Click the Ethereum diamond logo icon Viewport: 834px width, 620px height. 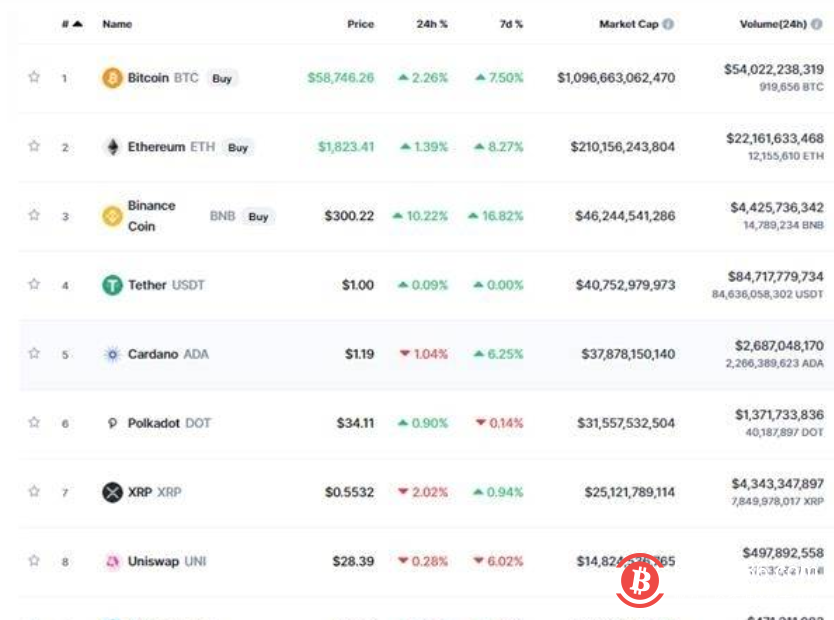click(113, 147)
